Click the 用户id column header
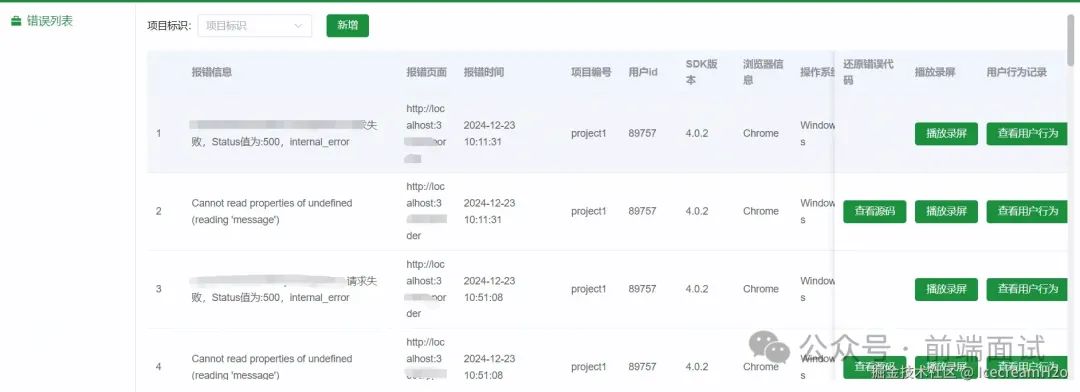1080x392 pixels. [x=643, y=72]
